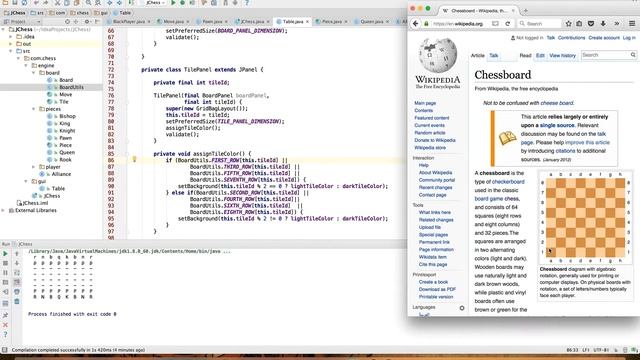Expand the .idea folder
The image size is (640, 360).
(11, 37)
